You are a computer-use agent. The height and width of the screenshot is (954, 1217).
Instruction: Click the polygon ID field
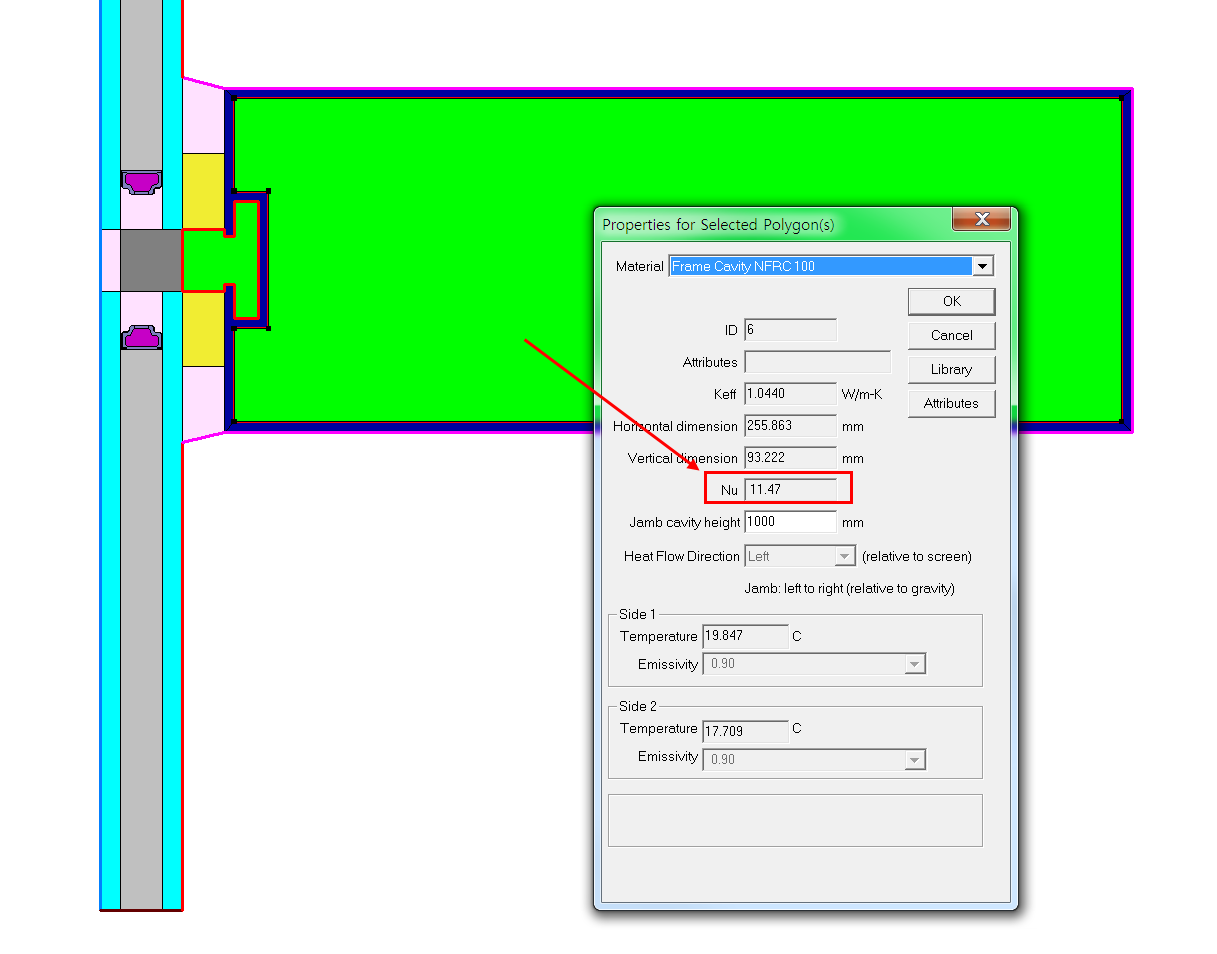(x=790, y=330)
